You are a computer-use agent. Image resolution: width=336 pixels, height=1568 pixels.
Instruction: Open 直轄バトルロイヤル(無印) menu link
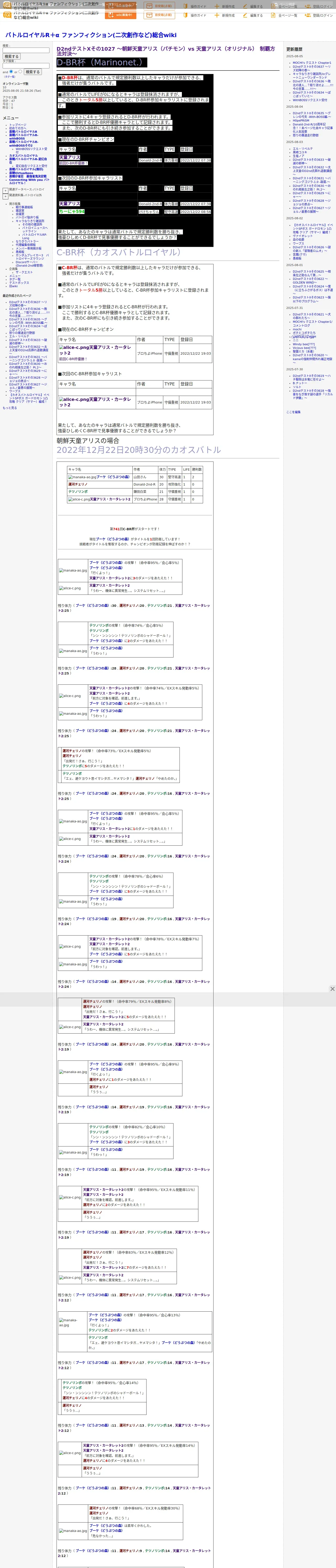(x=26, y=169)
